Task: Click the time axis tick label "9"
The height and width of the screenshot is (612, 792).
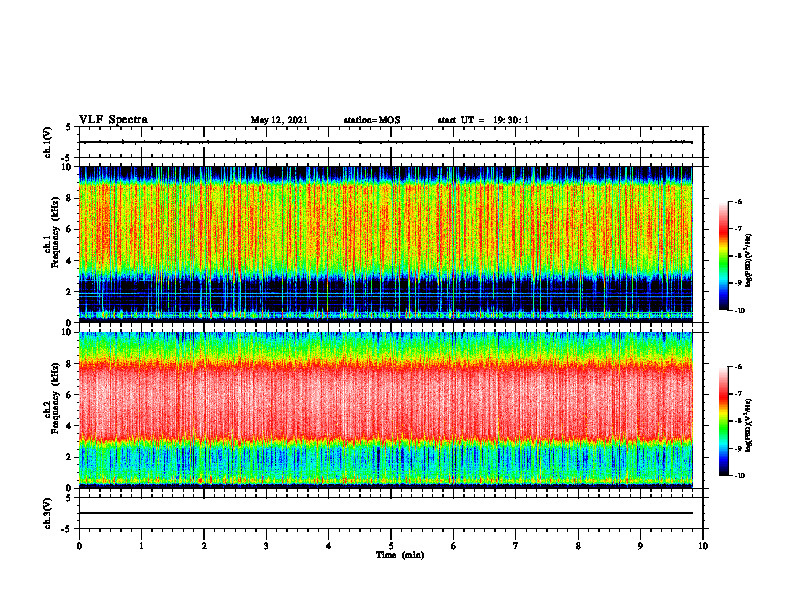Action: 640,546
